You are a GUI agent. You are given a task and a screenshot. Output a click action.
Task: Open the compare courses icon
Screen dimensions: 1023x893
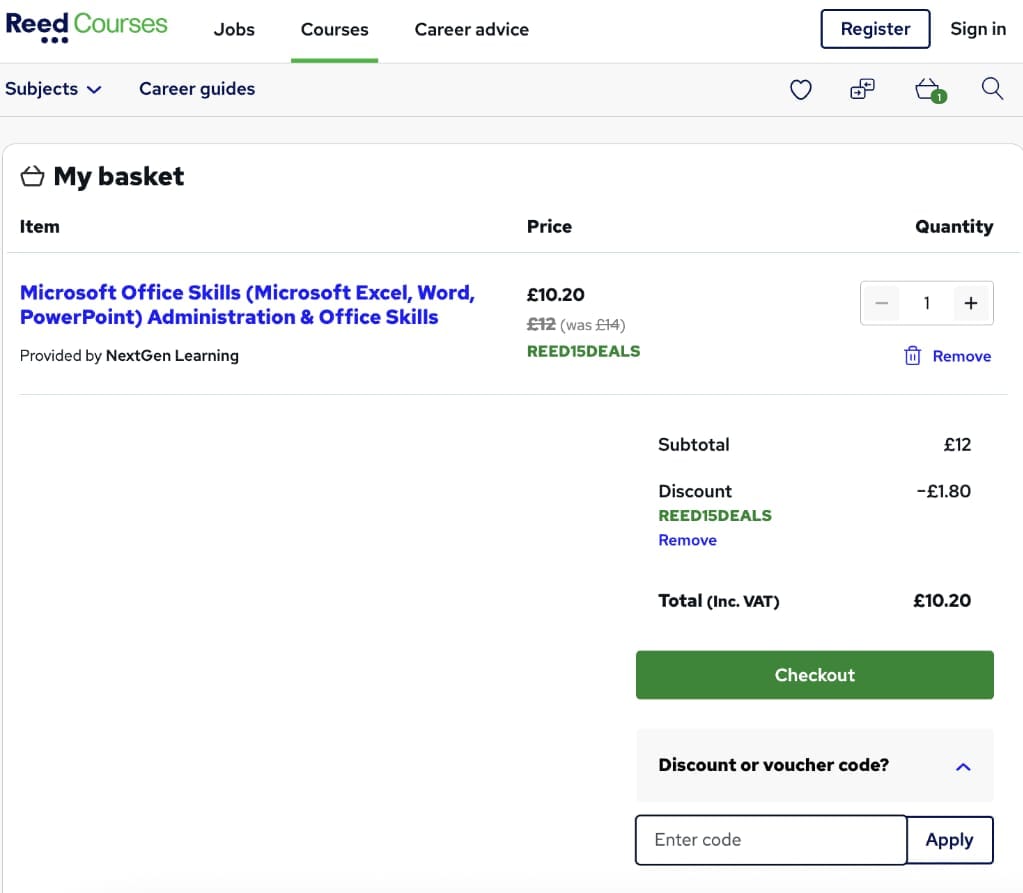862,89
